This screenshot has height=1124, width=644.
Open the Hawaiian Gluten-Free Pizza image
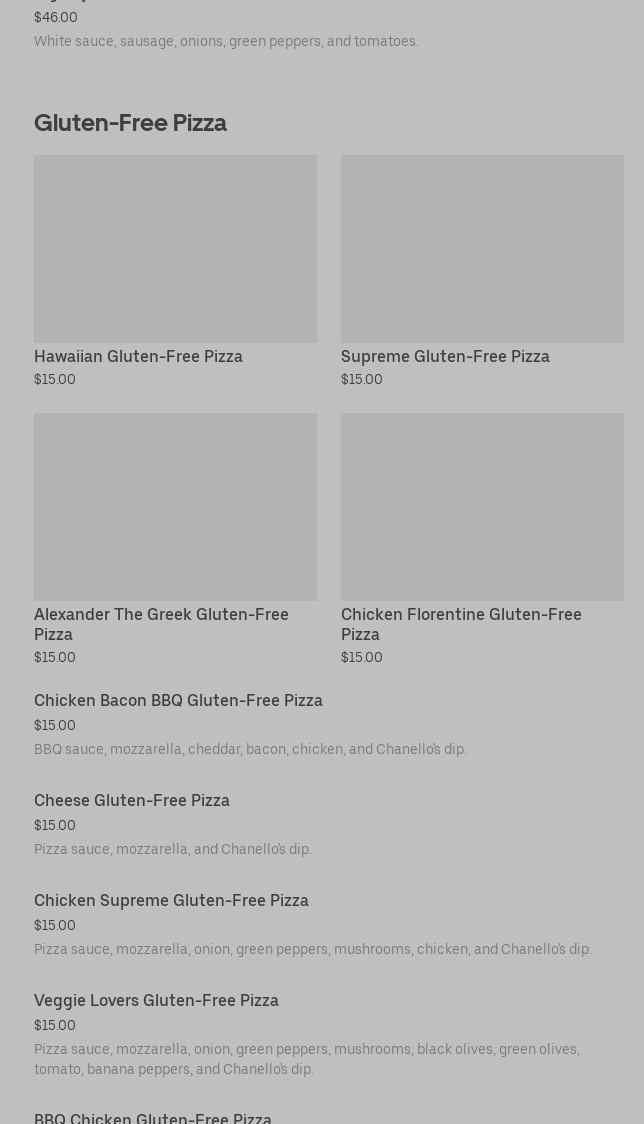coord(175,249)
